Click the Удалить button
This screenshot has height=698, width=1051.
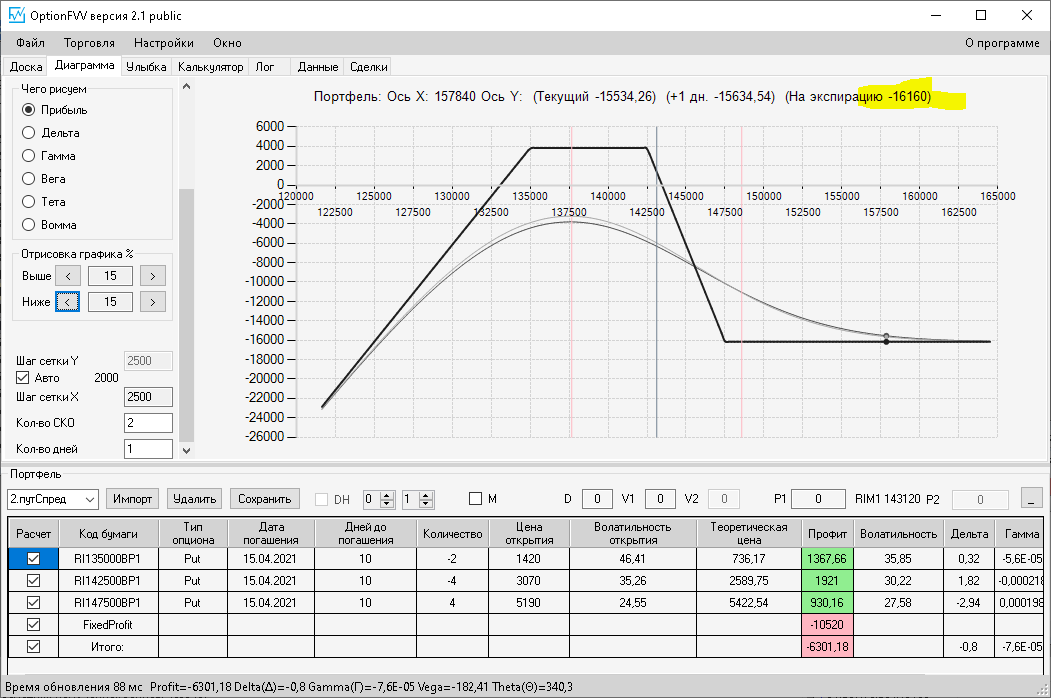coord(194,499)
